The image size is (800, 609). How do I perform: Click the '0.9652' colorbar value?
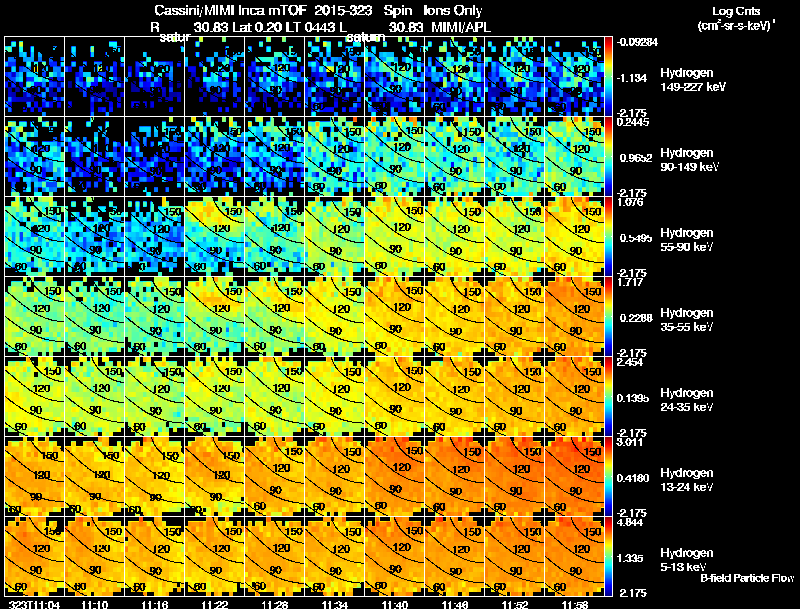pyautogui.click(x=636, y=158)
